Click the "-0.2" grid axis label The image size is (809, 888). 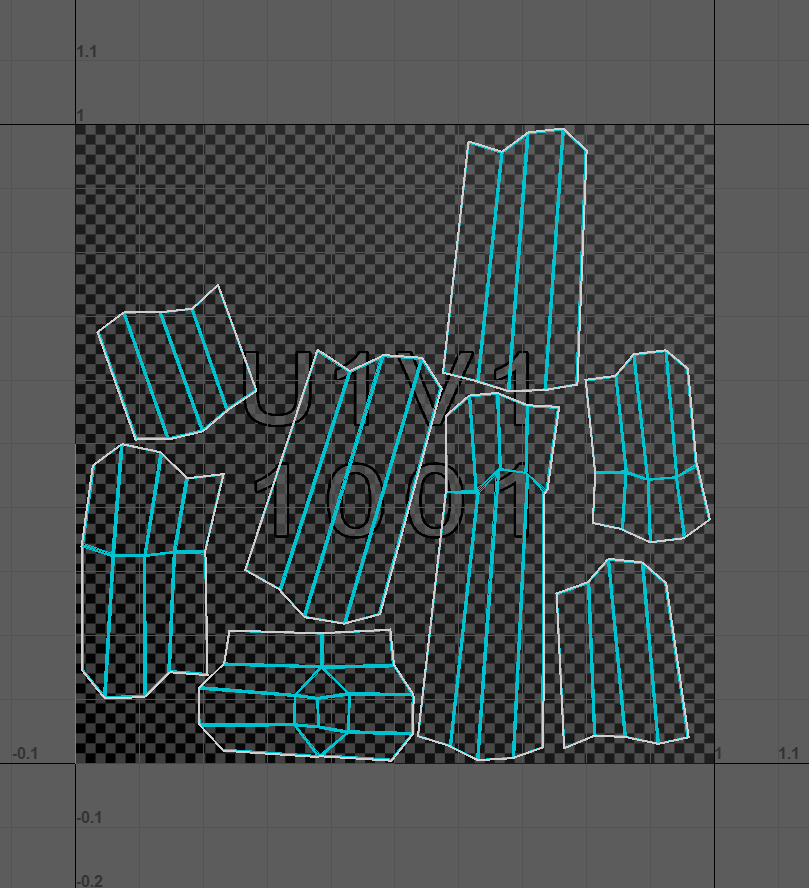click(x=89, y=881)
